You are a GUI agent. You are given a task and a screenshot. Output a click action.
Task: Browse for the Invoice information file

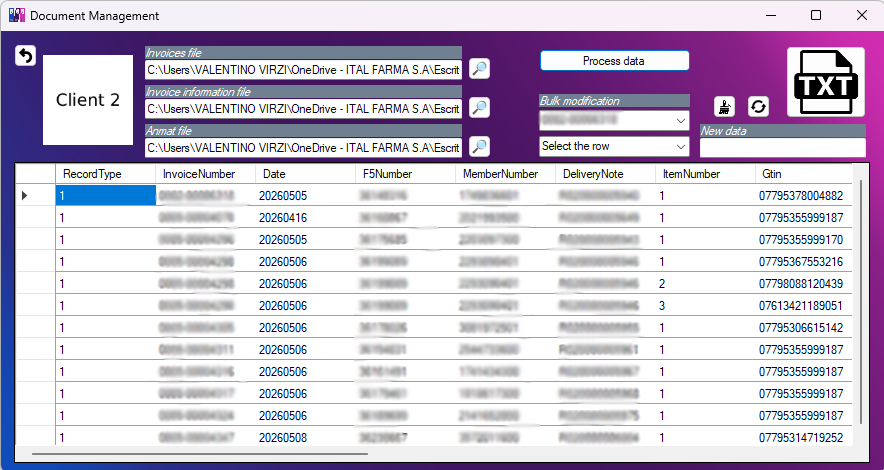pyautogui.click(x=479, y=108)
